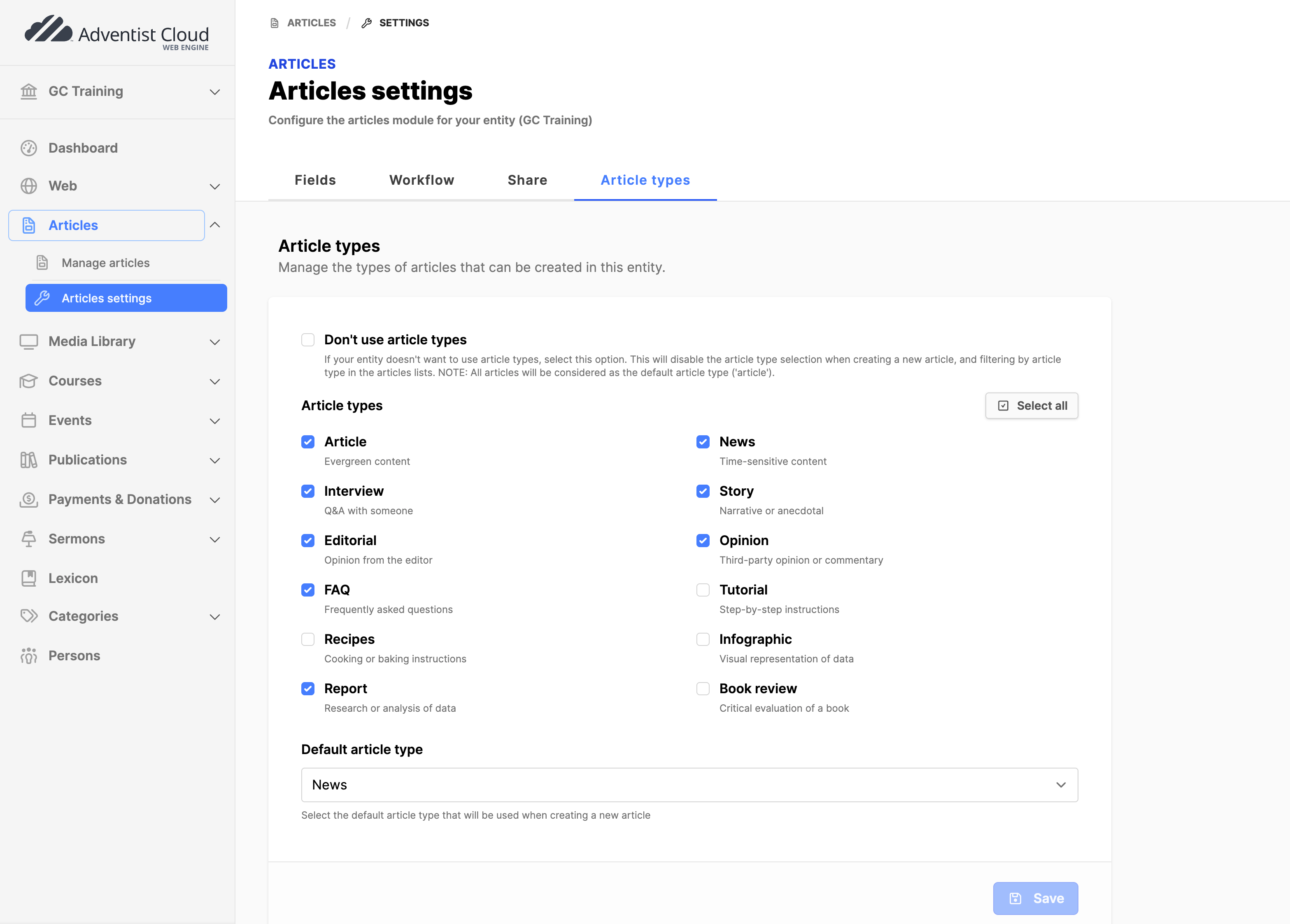Screen dimensions: 1290x924
Task: Enable the Tutorial article type checkbox
Action: click(703, 590)
